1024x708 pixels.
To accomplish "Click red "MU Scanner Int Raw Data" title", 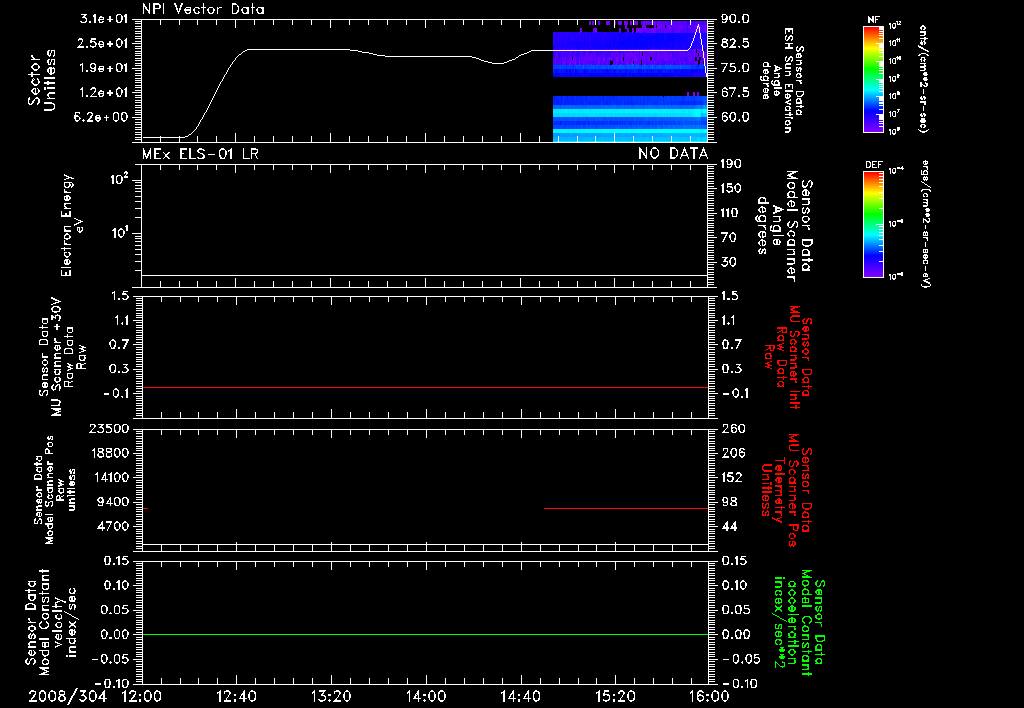I will pos(788,357).
